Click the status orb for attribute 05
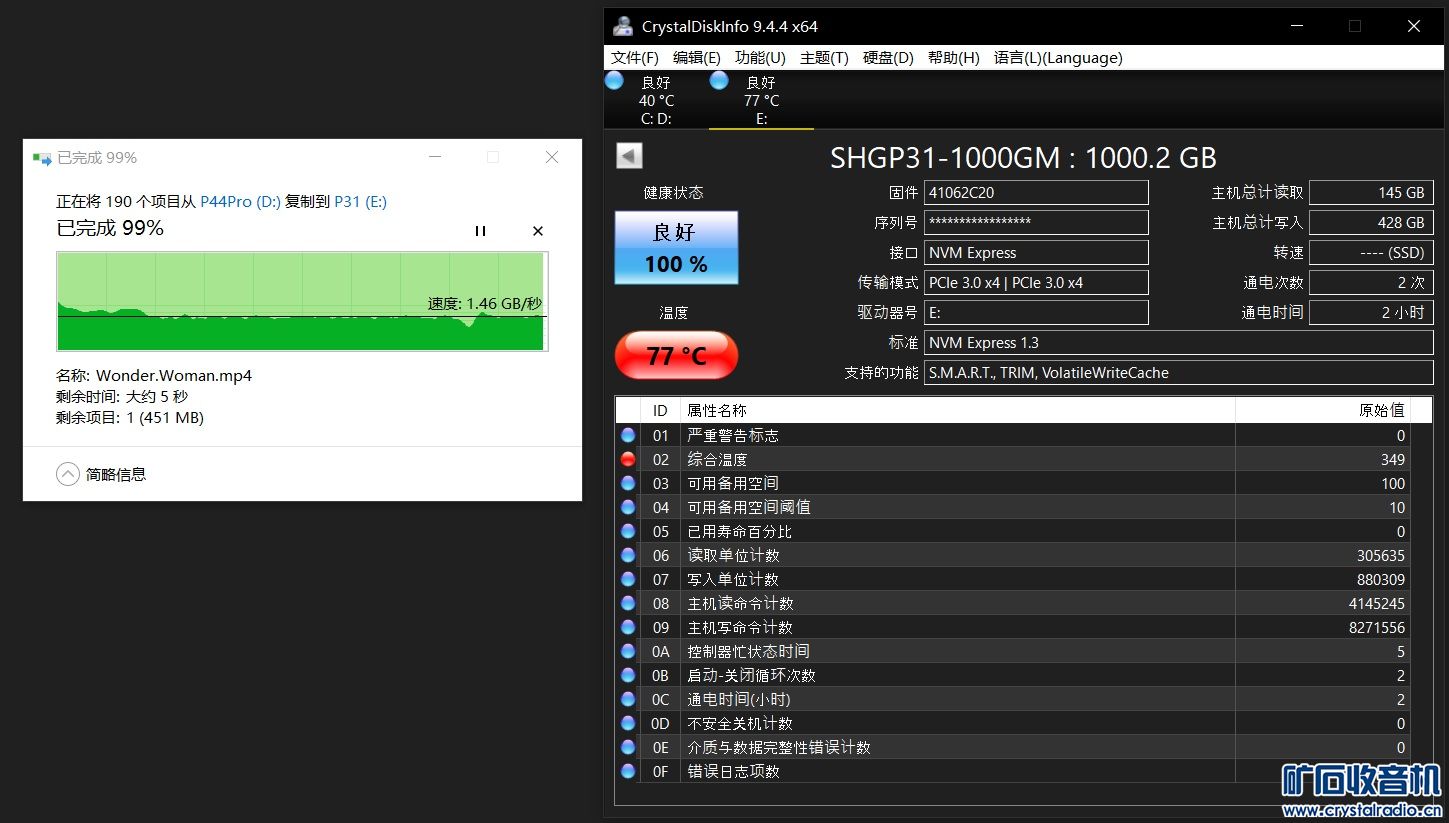The height and width of the screenshot is (823, 1449). click(628, 531)
